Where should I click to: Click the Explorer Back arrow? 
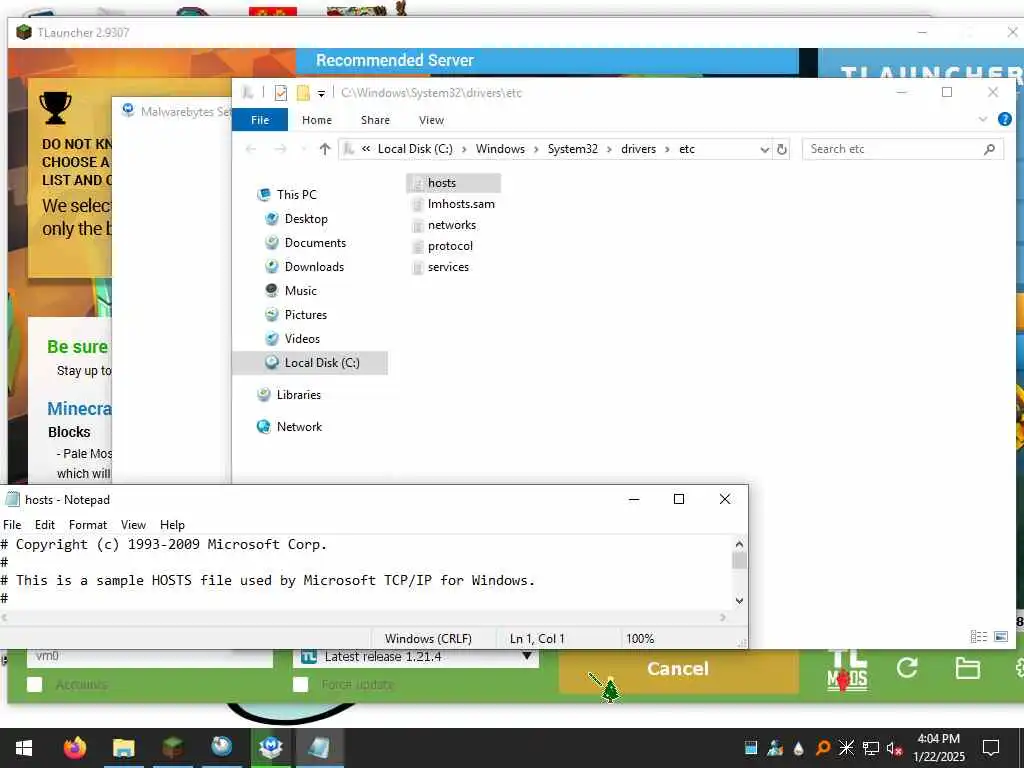point(251,149)
